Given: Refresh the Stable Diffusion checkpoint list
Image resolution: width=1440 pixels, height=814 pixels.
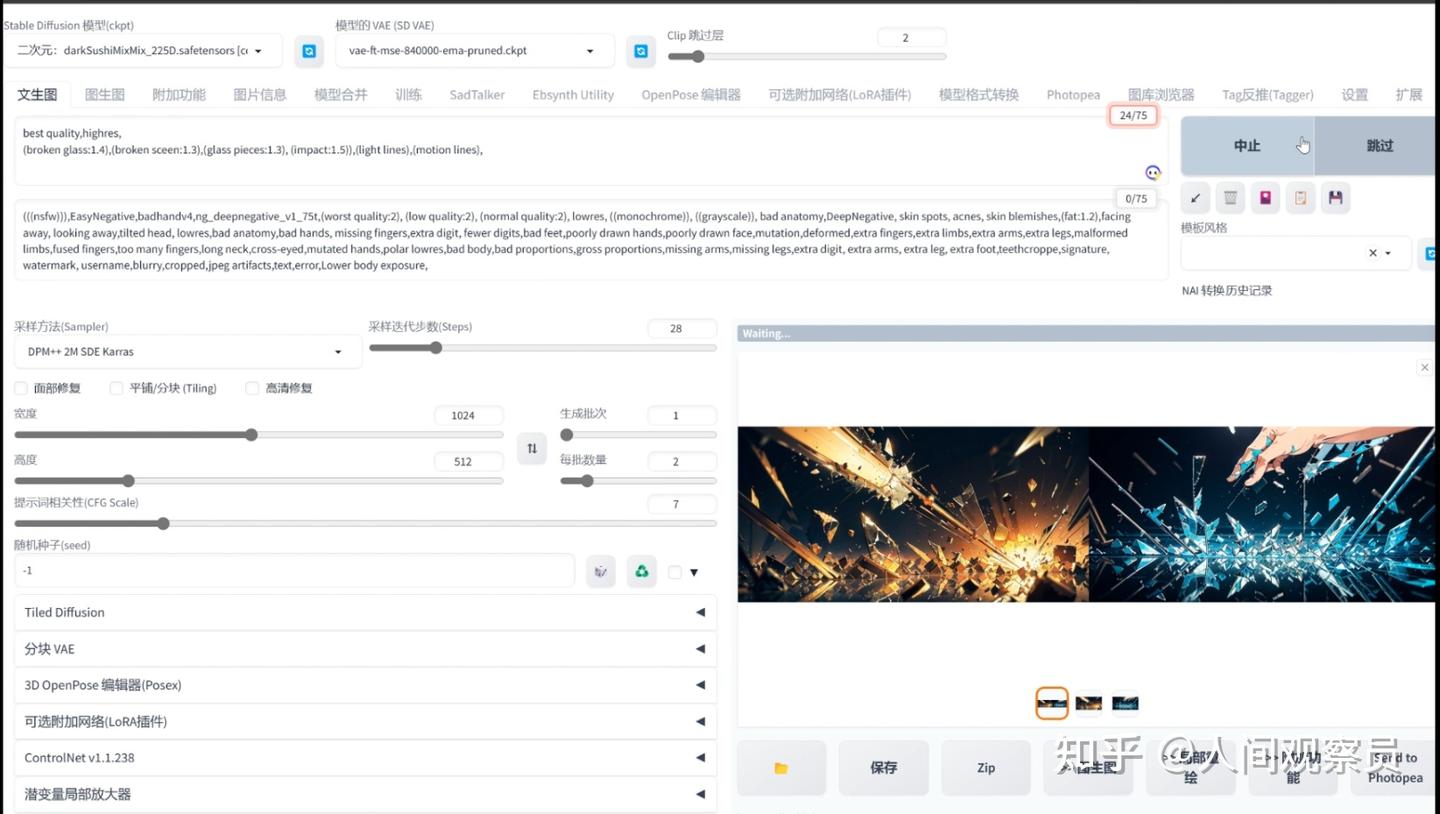Looking at the screenshot, I should pos(309,51).
